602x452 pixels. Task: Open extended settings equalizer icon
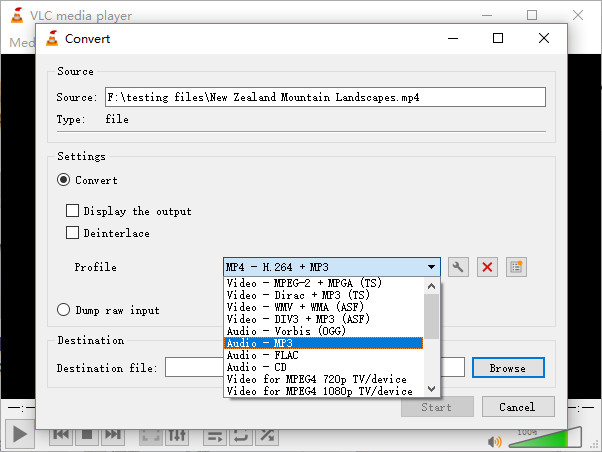pyautogui.click(x=177, y=435)
